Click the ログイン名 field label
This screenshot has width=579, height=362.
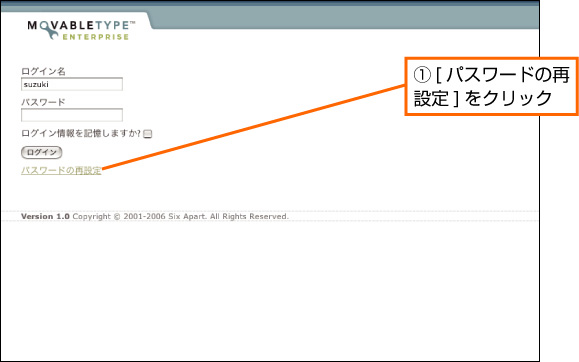43,71
